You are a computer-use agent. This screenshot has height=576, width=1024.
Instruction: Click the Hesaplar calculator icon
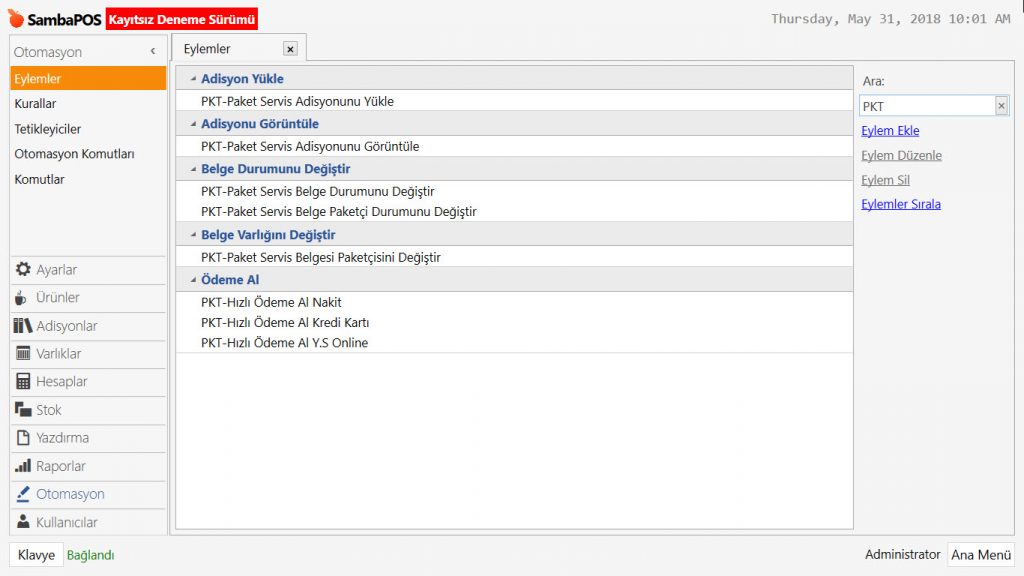click(23, 382)
